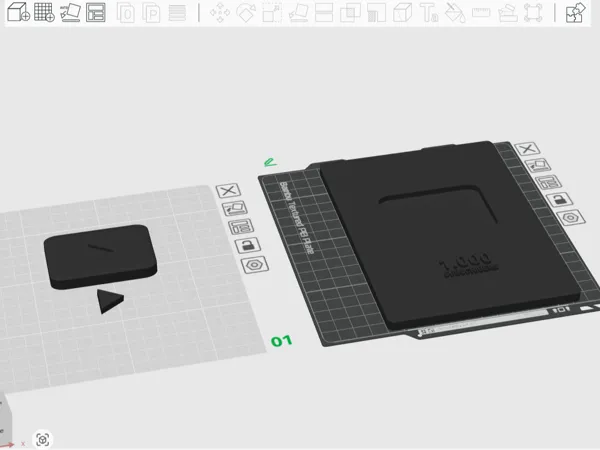Select the Text shape tool
The height and width of the screenshot is (450, 600).
(429, 13)
